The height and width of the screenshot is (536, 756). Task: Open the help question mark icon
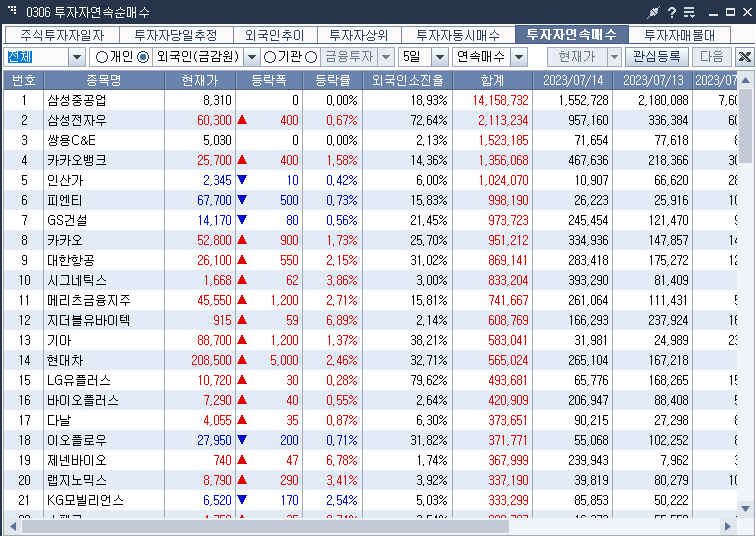pyautogui.click(x=672, y=12)
